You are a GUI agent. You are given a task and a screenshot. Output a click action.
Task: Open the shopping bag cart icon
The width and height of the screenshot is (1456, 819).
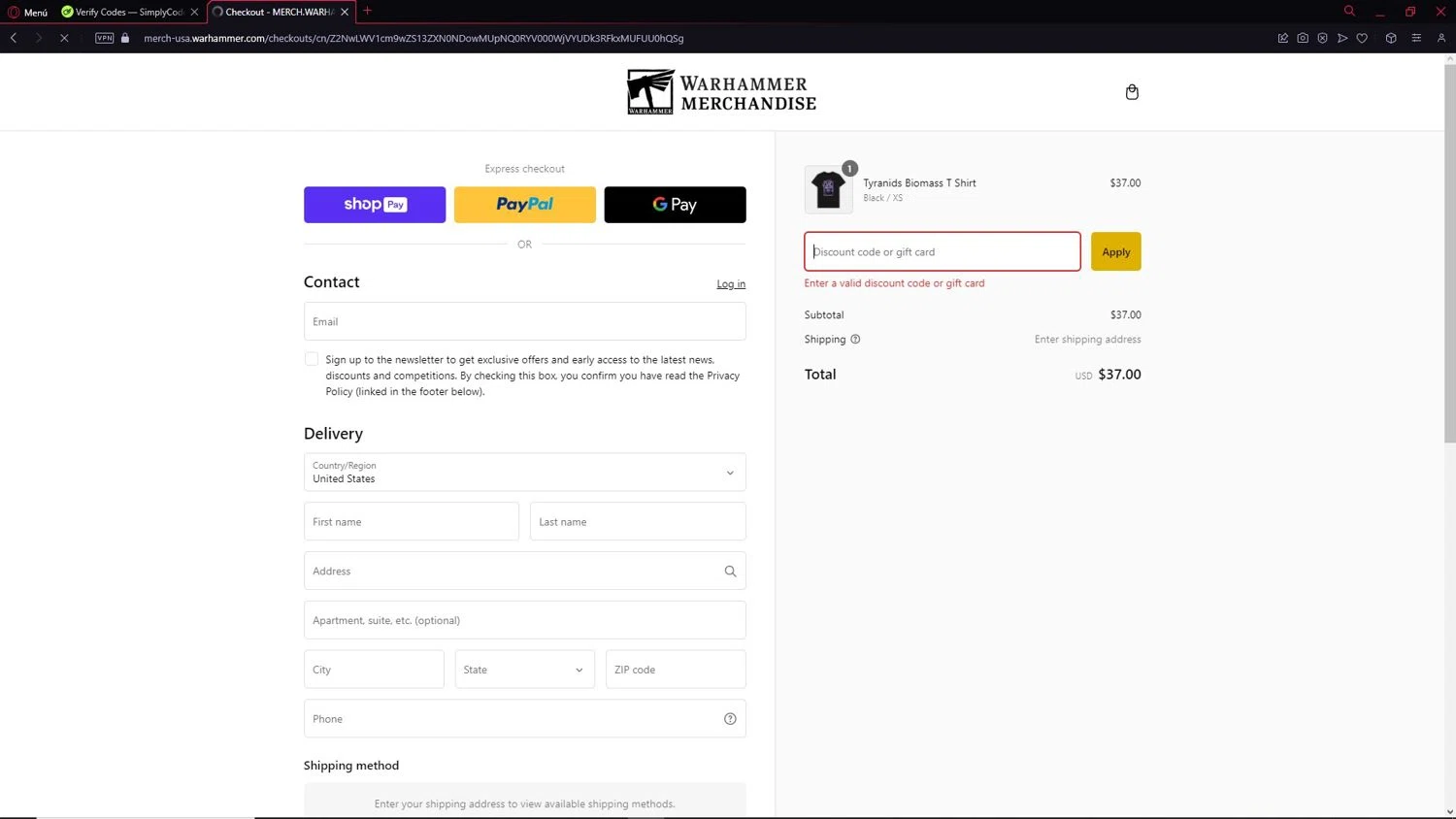point(1132,92)
